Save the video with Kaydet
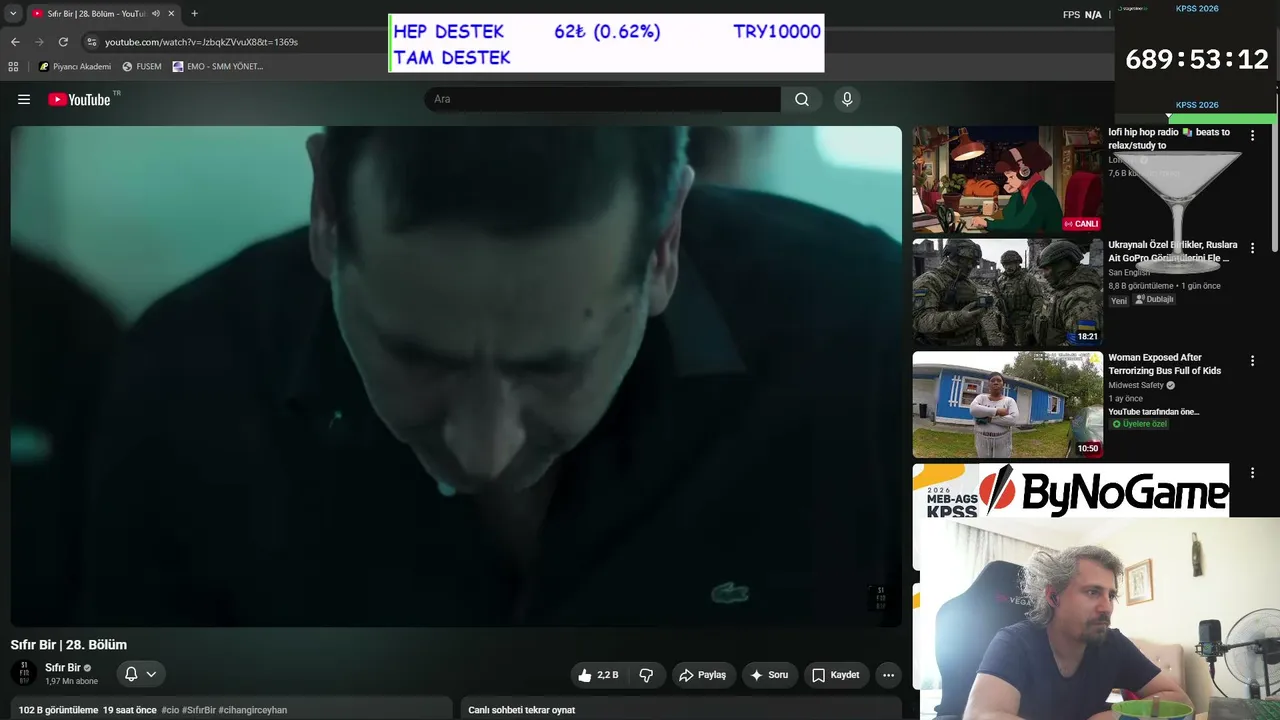Viewport: 1280px width, 720px height. (x=835, y=675)
